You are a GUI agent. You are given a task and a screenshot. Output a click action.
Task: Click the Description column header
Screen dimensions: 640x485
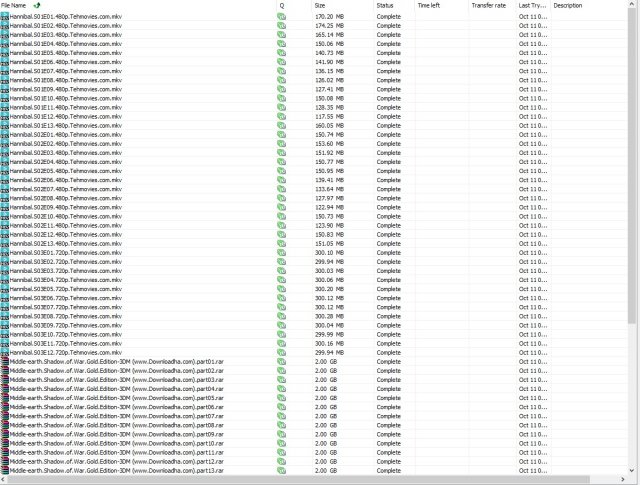point(568,6)
